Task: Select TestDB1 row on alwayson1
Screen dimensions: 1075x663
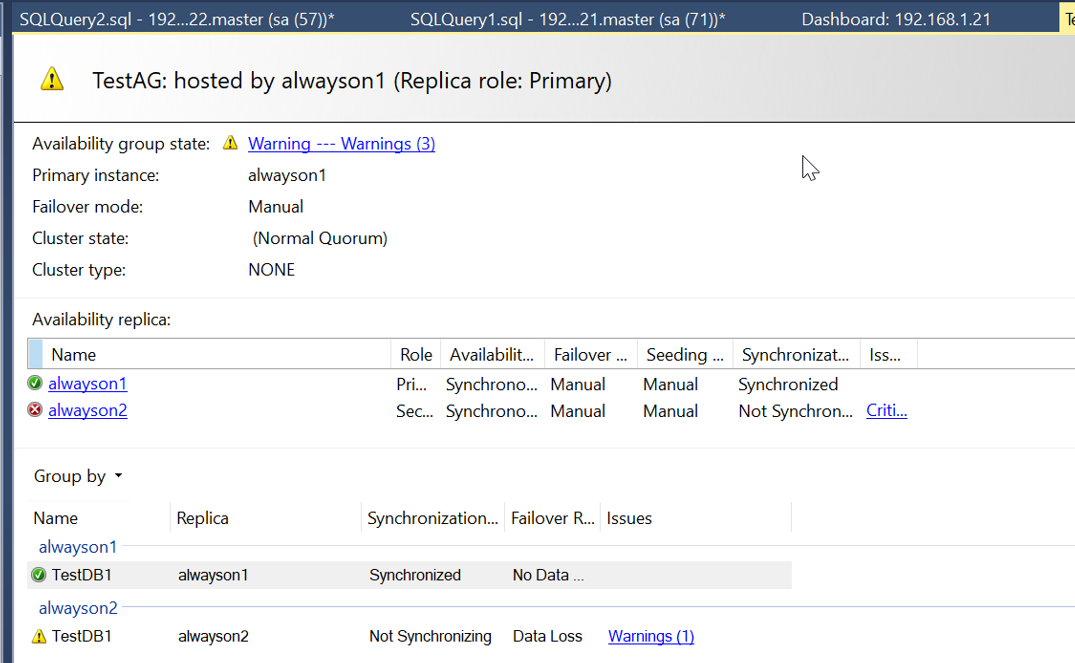Action: pyautogui.click(x=409, y=575)
